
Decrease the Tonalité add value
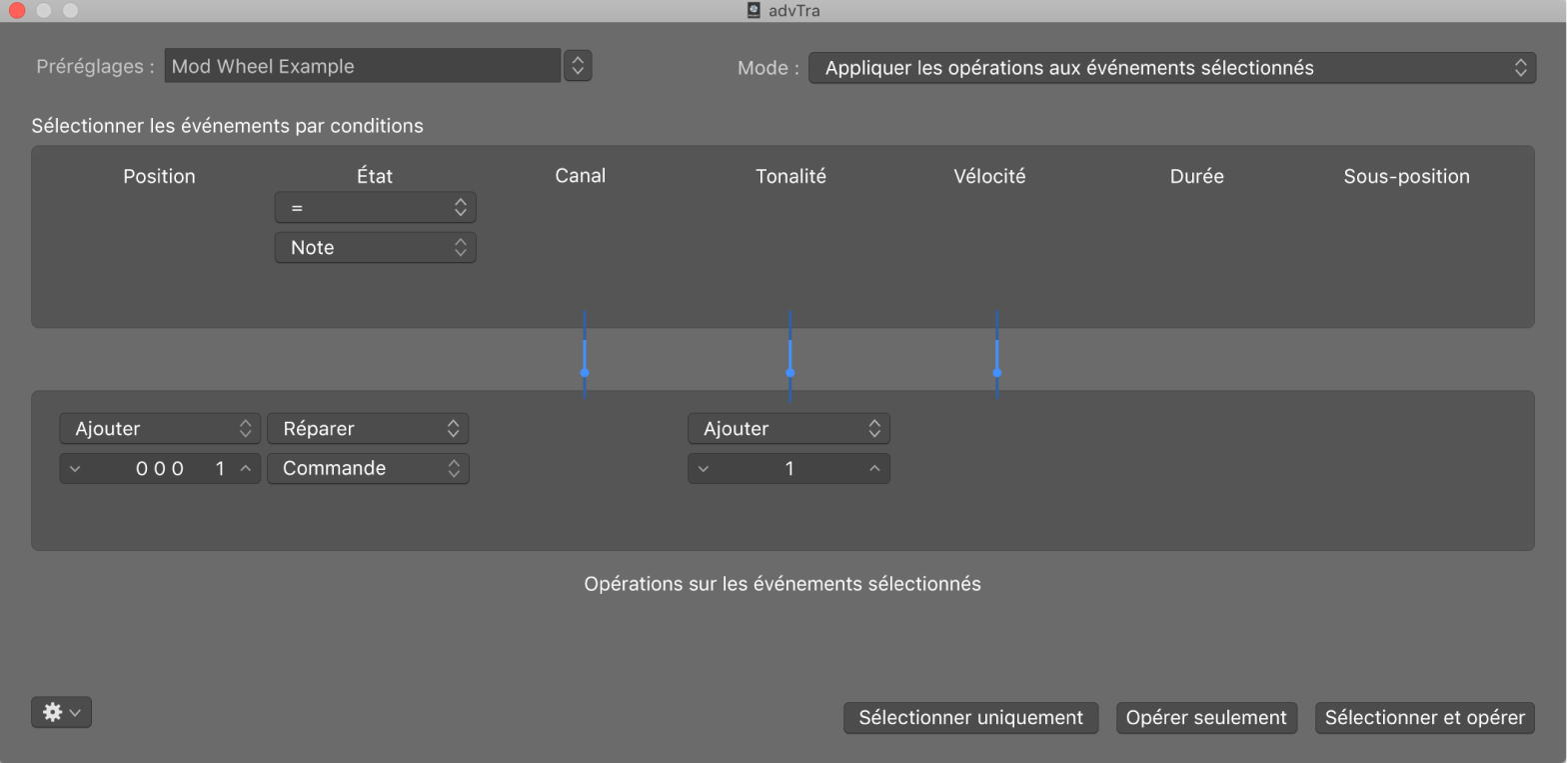click(x=704, y=469)
